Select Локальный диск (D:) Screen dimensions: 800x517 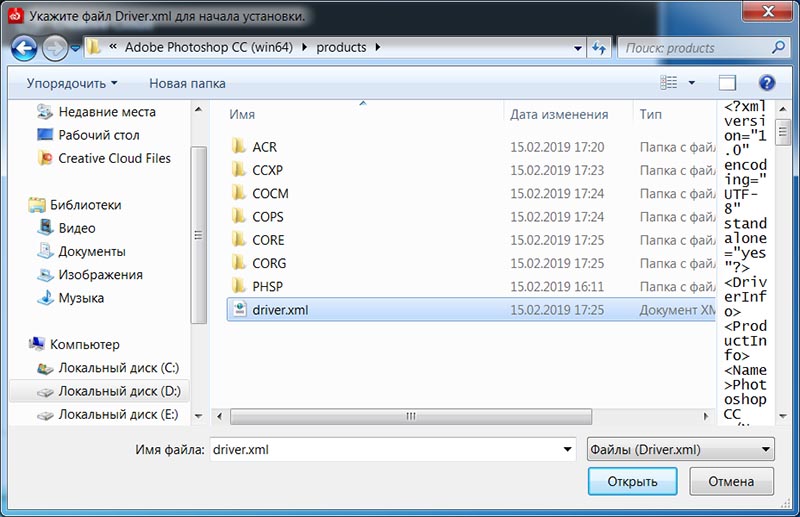click(99, 391)
